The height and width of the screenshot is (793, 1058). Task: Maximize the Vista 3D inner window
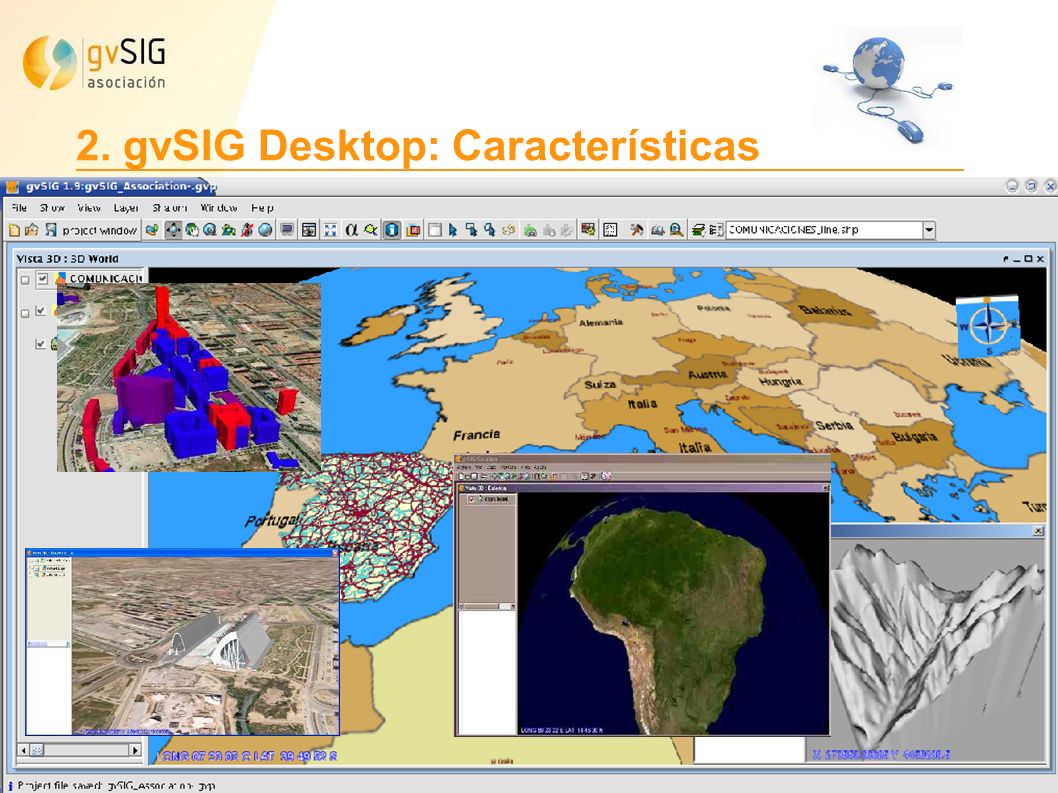(x=1028, y=258)
